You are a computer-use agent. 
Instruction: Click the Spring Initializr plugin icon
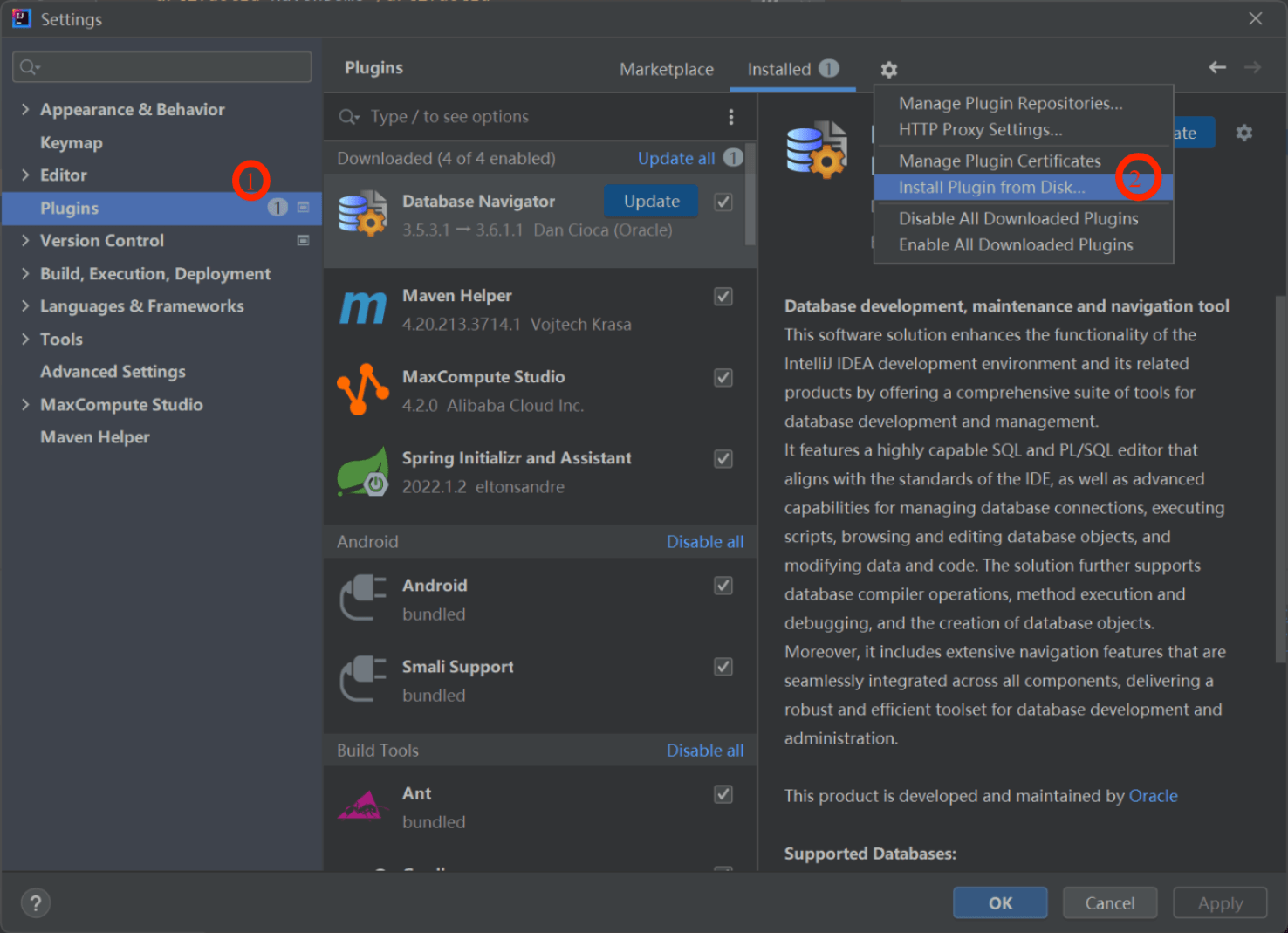[x=362, y=471]
